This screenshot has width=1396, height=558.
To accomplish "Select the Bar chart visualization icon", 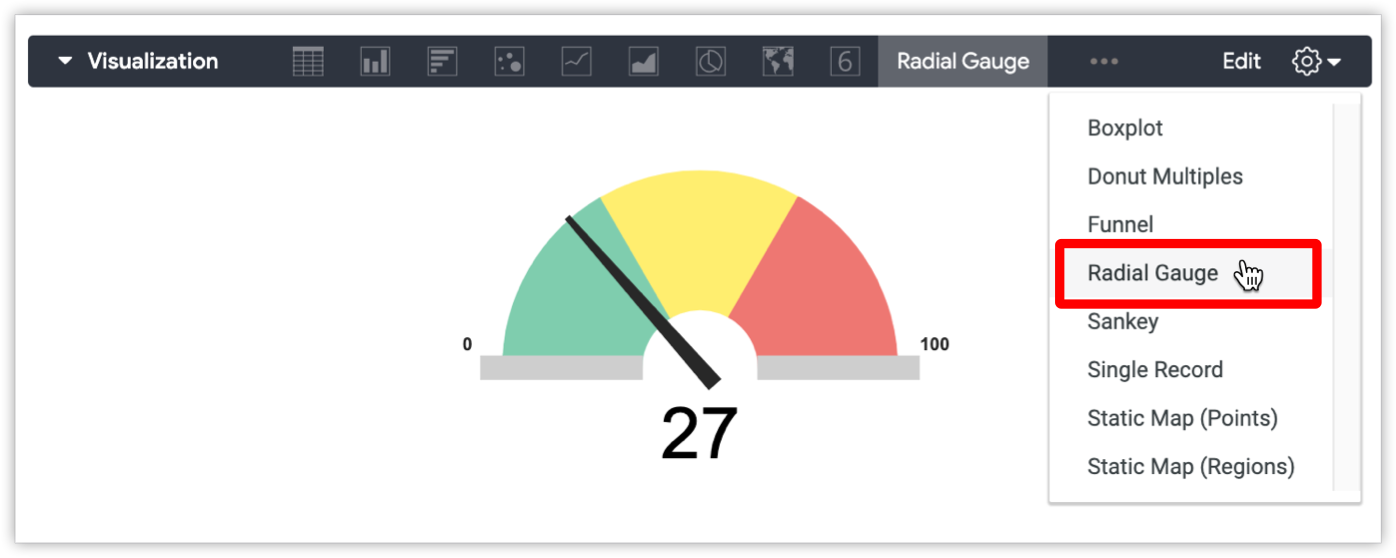I will [x=442, y=62].
